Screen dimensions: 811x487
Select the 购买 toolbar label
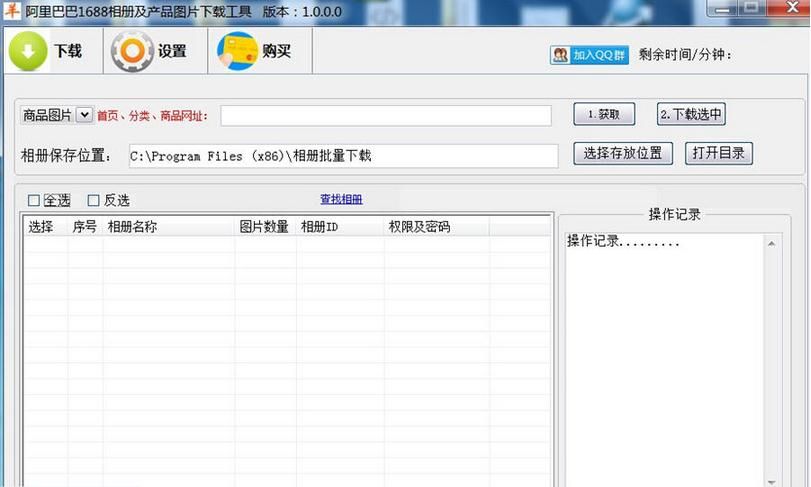[276, 51]
